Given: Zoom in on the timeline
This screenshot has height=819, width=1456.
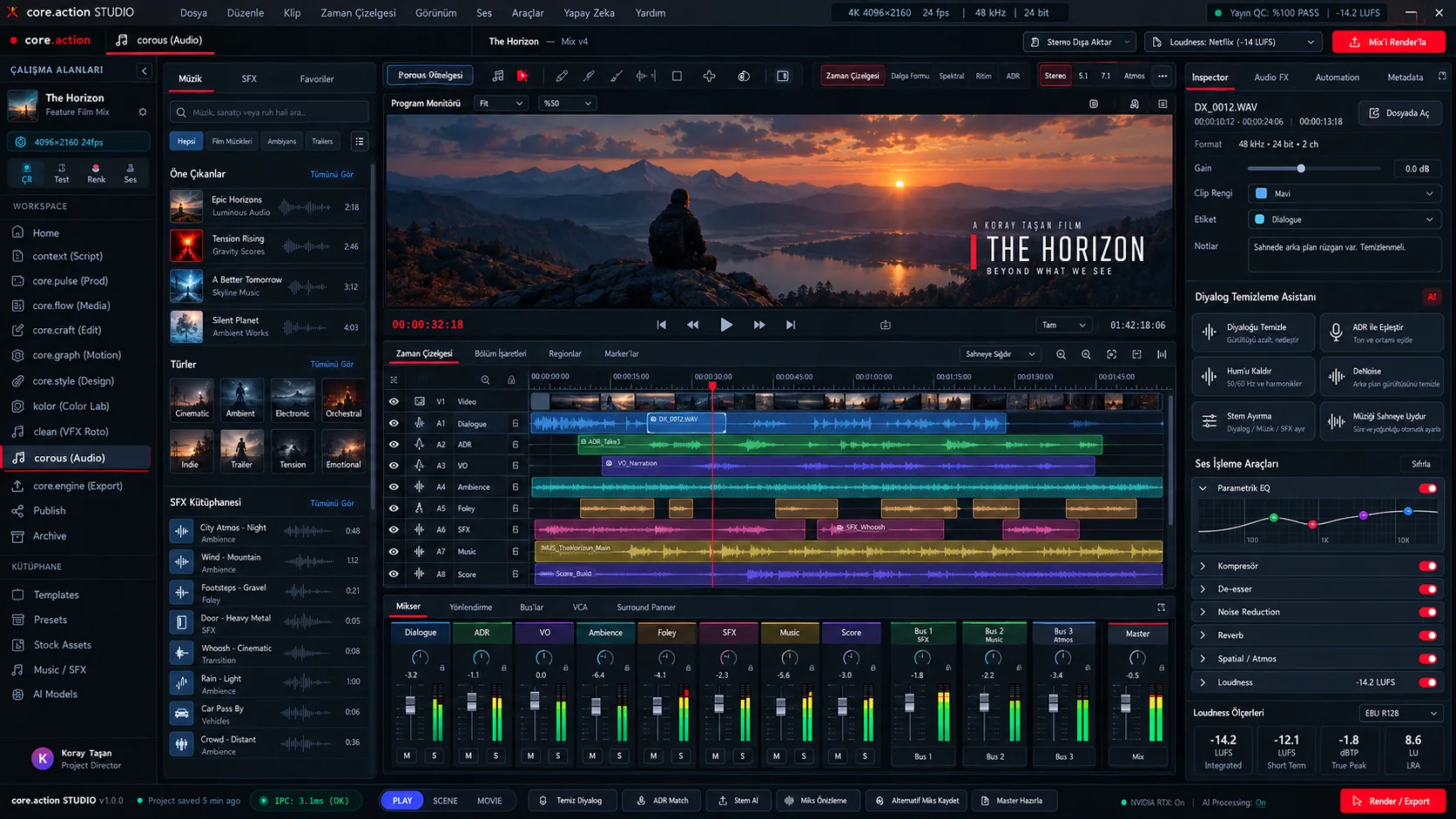Looking at the screenshot, I should [x=1086, y=354].
